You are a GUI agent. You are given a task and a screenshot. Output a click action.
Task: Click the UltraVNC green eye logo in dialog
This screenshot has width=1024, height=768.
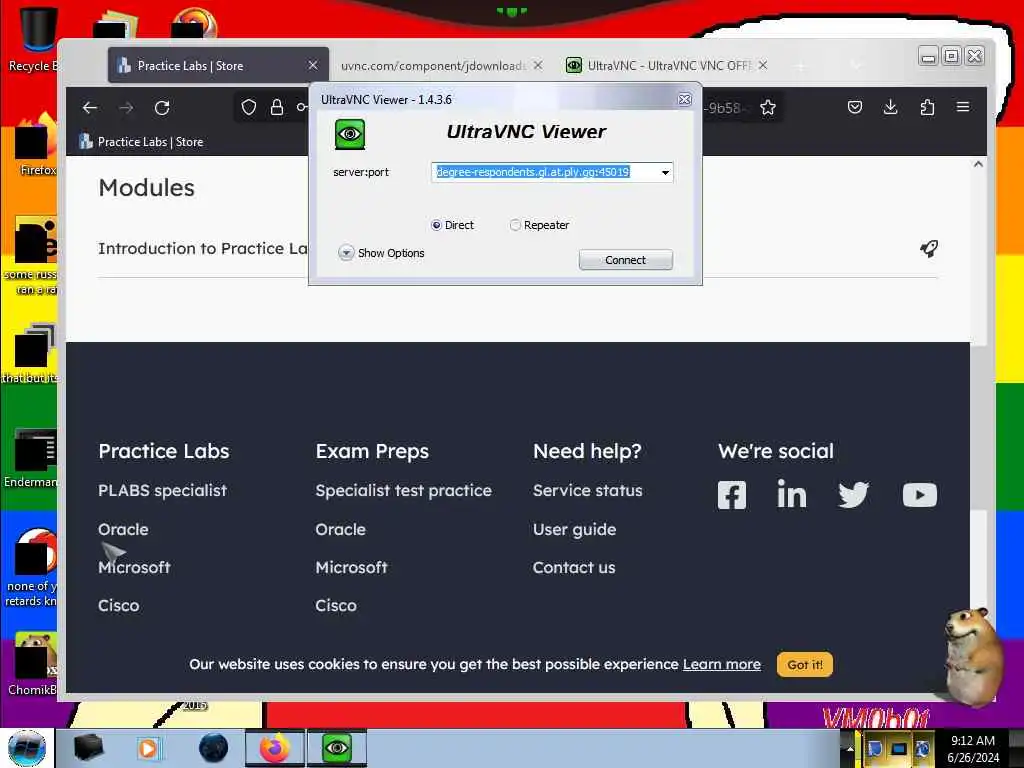tap(350, 135)
